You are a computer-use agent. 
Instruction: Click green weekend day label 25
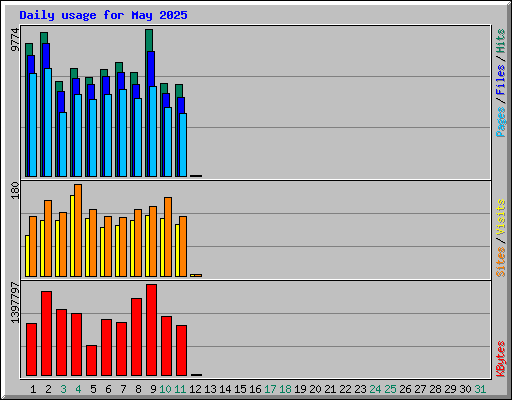(x=390, y=389)
